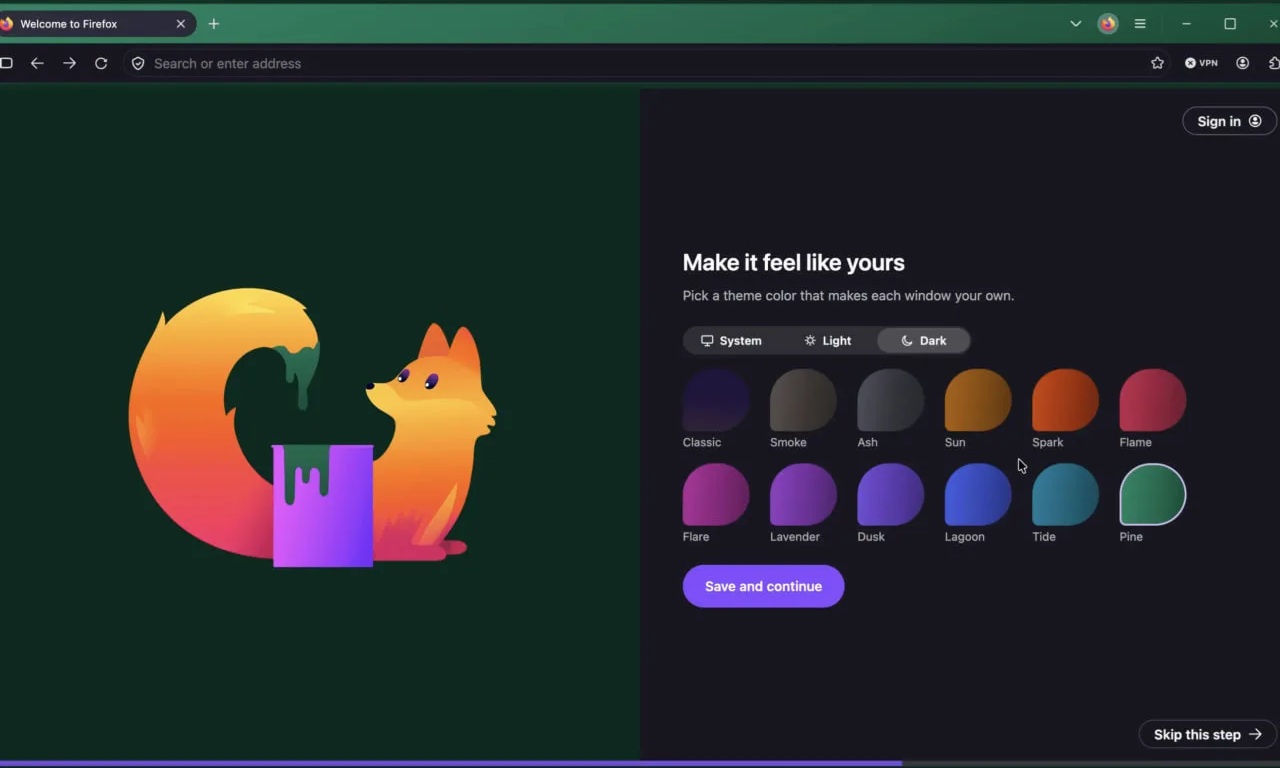Click the Sign in button

coord(1229,121)
